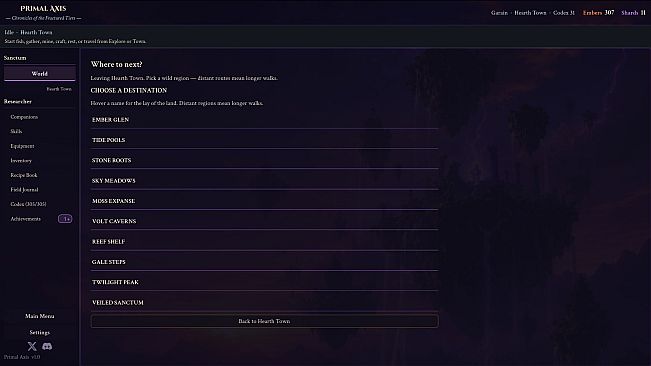Viewport: 651px width, 366px height.
Task: Choose Veiled Sanctum destination
Action: [x=264, y=303]
